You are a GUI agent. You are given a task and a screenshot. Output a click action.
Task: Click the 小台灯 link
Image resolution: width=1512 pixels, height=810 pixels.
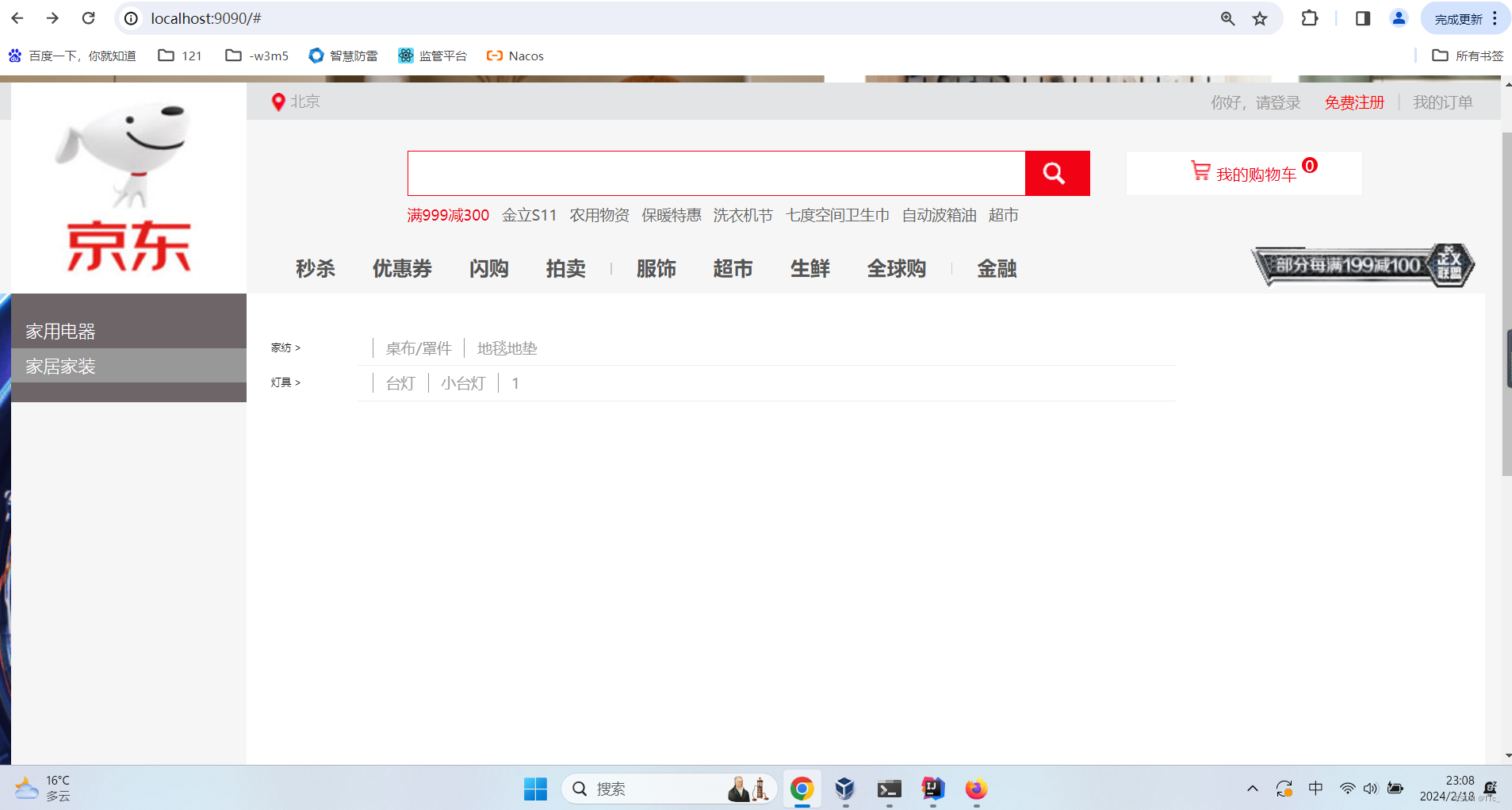[x=463, y=383]
